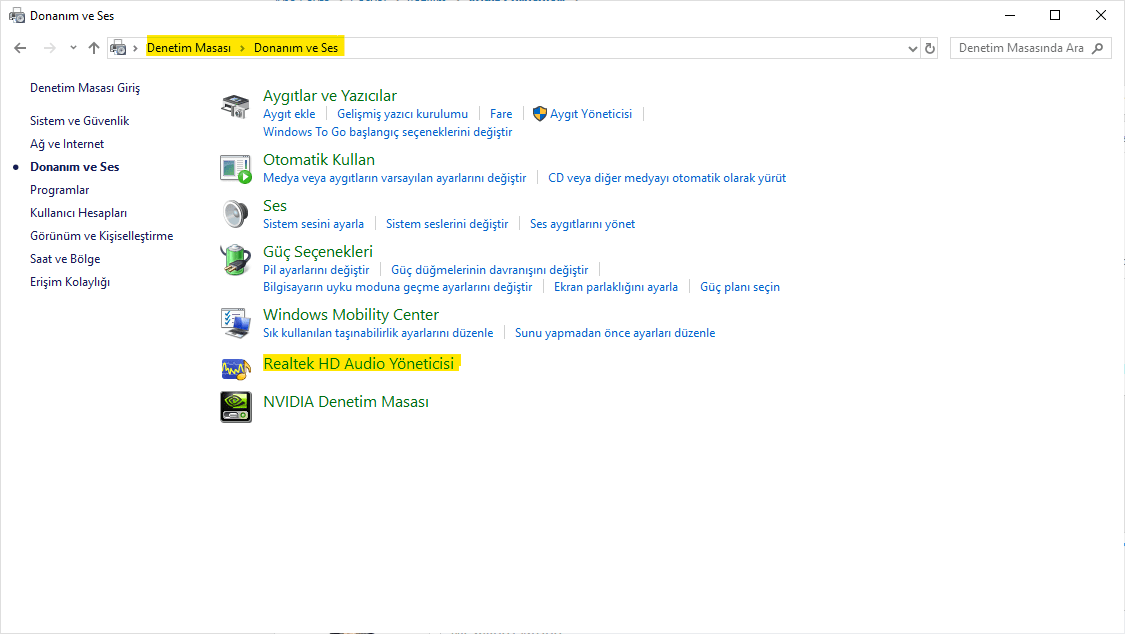Click Donanım ve Ses breadcrumb
The height and width of the screenshot is (634, 1125).
(296, 48)
